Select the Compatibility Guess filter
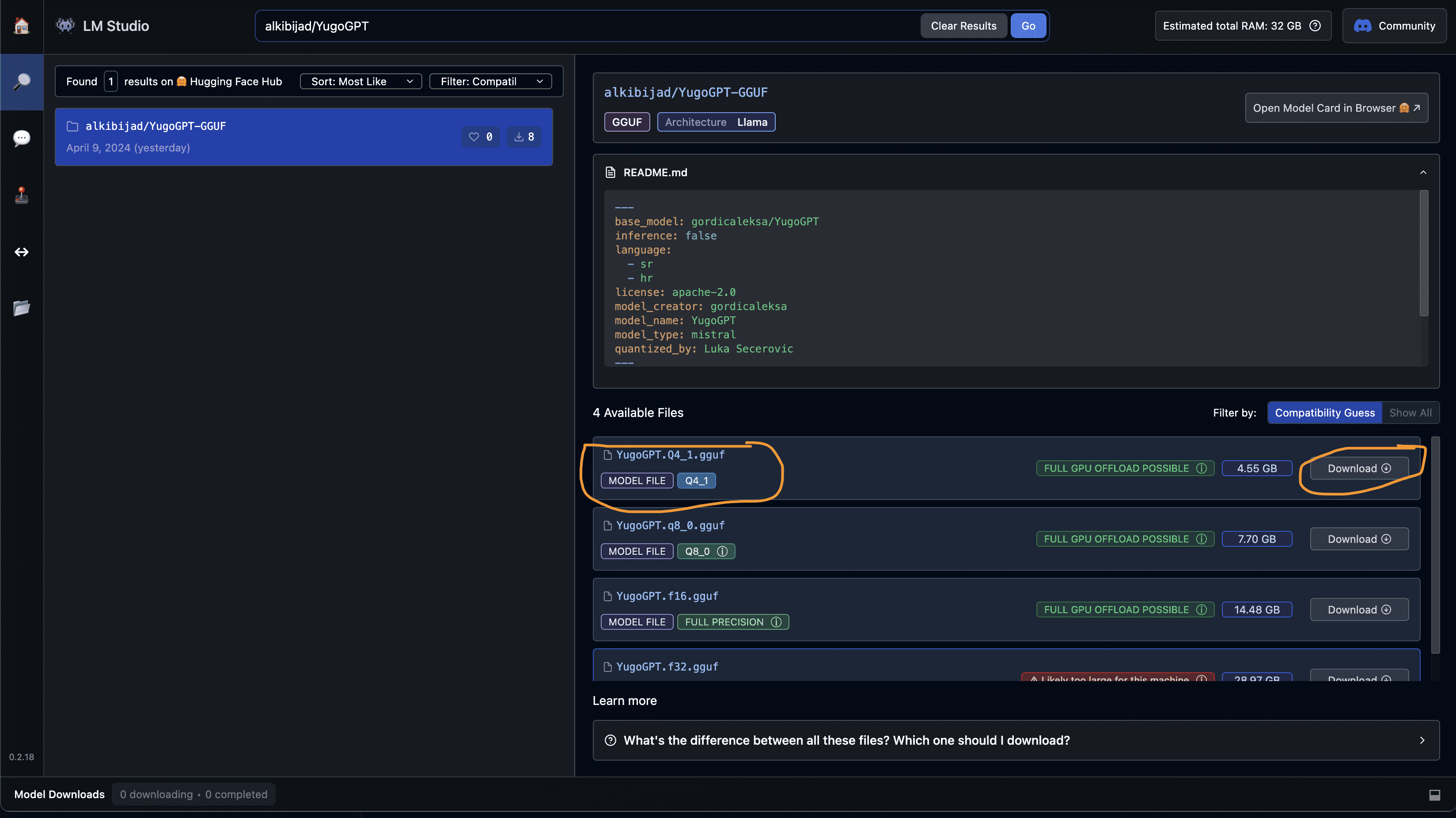 click(x=1324, y=413)
